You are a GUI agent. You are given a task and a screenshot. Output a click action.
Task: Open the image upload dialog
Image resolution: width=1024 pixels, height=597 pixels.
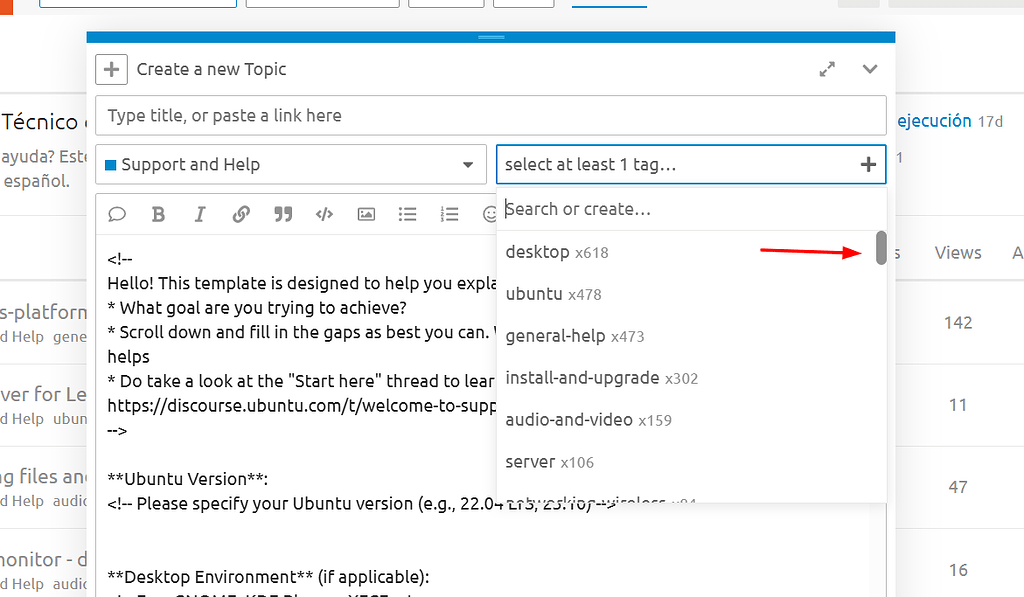366,213
